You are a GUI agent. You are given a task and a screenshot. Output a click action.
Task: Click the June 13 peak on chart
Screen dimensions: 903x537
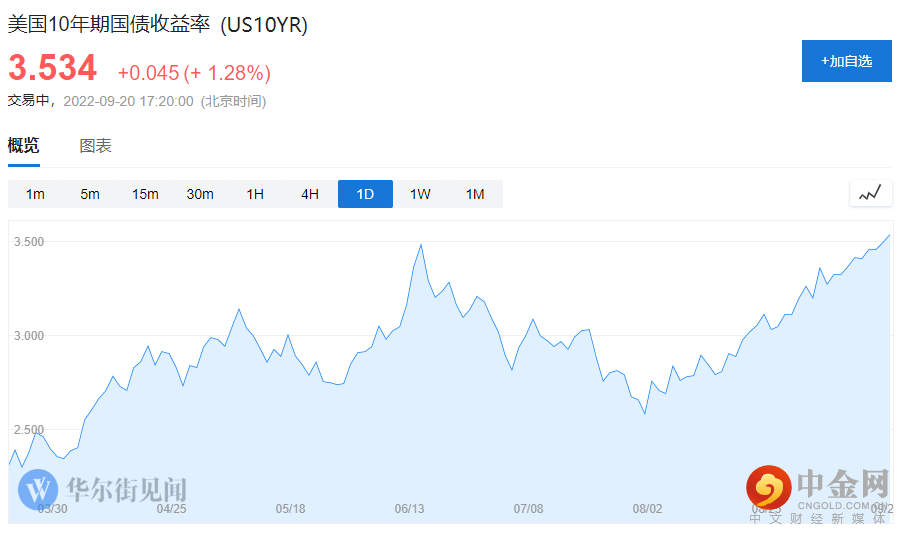pos(421,244)
